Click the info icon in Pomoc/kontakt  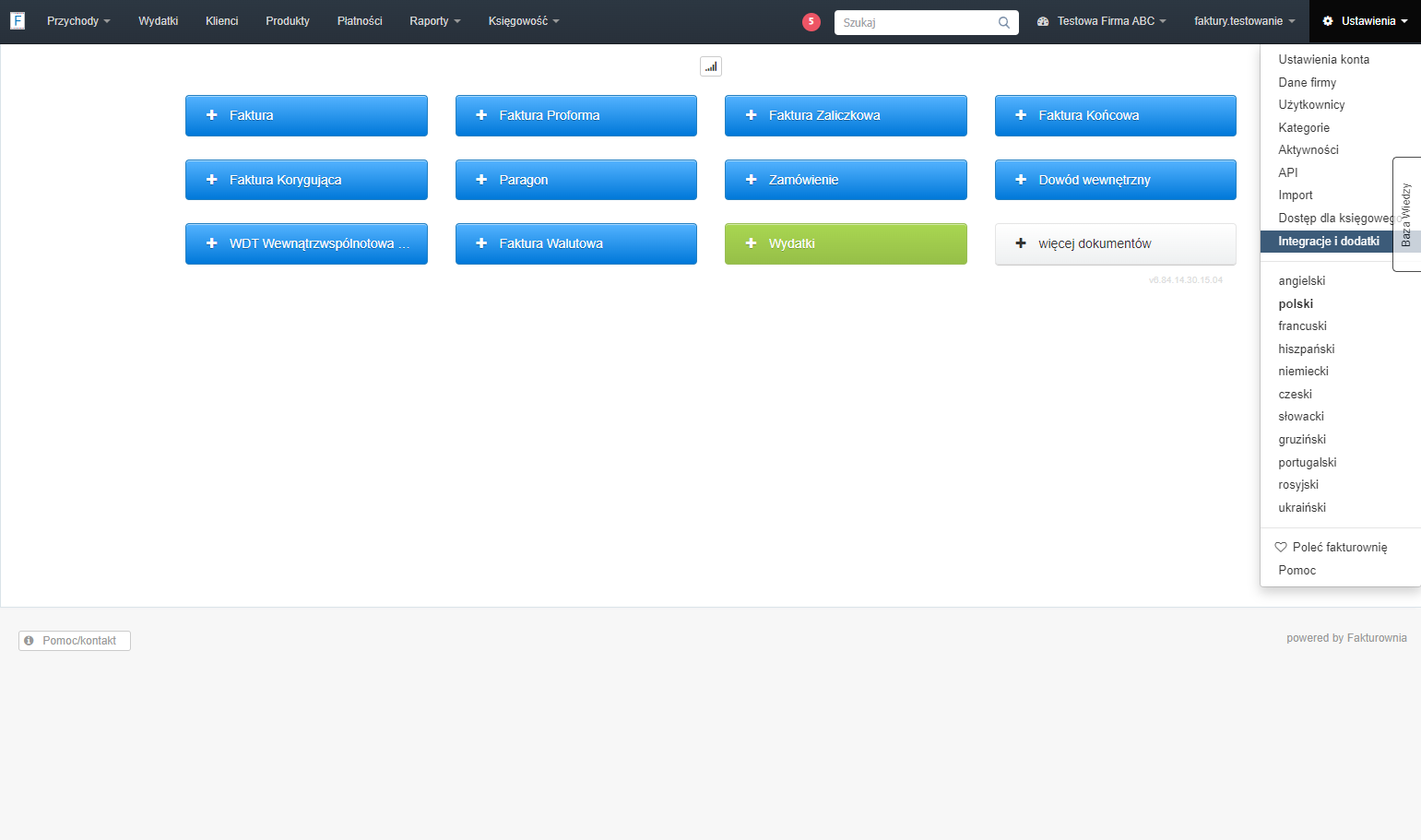(30, 641)
